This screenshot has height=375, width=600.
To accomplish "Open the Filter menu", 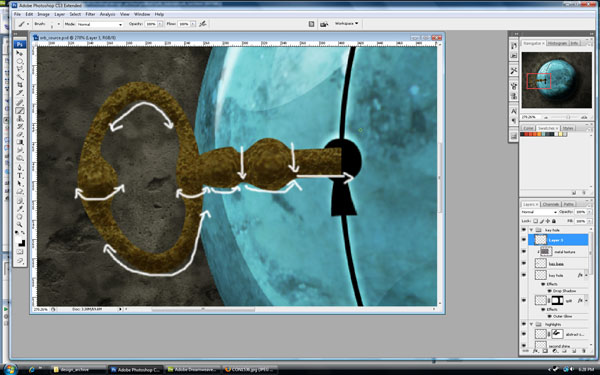I will [90, 14].
